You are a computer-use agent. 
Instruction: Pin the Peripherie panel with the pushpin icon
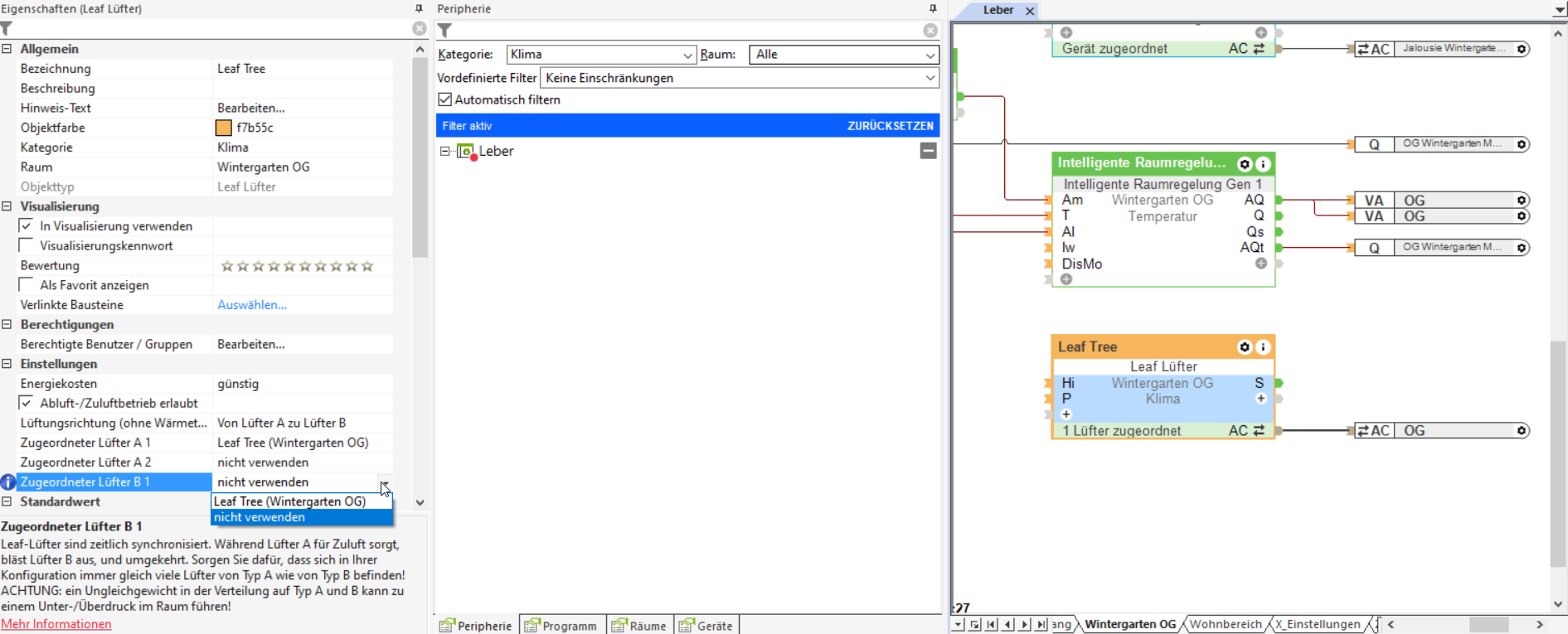(x=933, y=8)
